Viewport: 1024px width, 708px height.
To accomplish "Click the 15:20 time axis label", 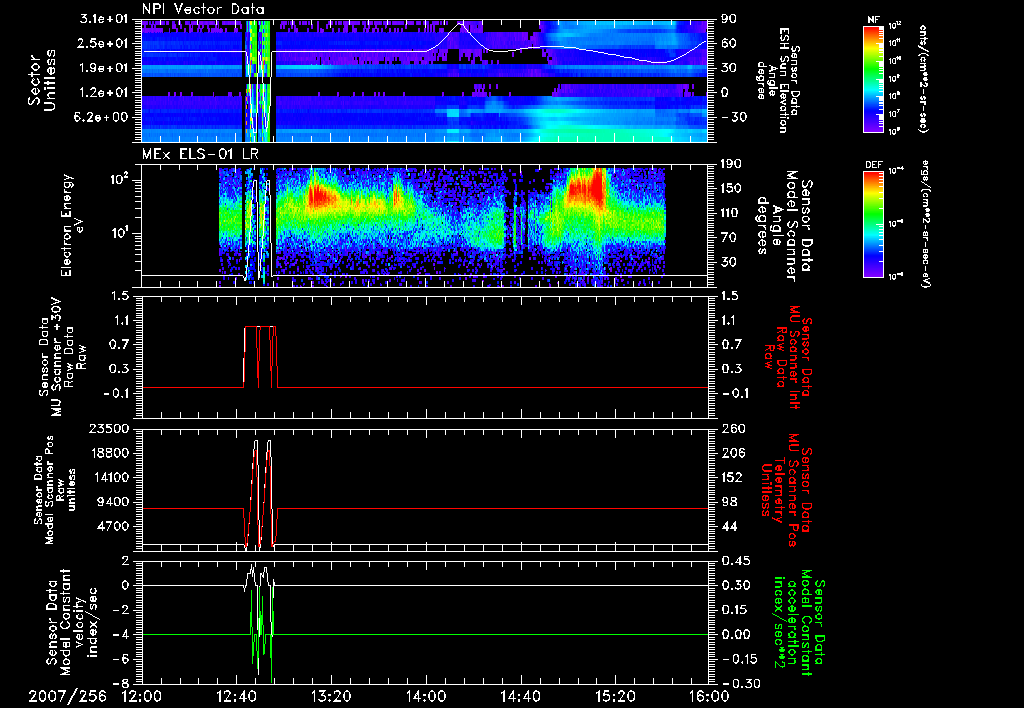I will pyautogui.click(x=615, y=696).
